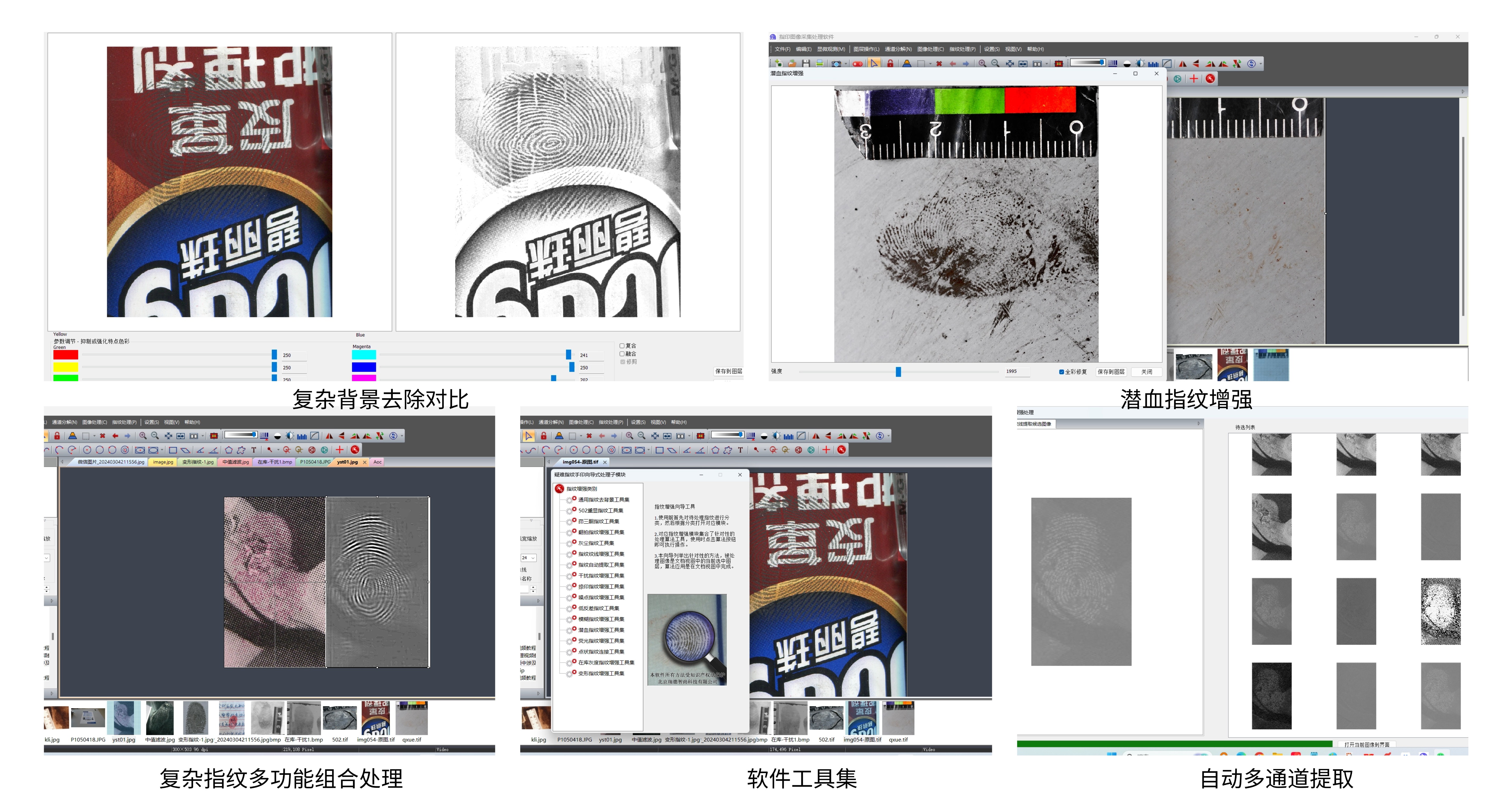This screenshot has height=812, width=1493.
Task: Click brightness sun icon in 软件工具集 screenshot
Action: pos(777,436)
